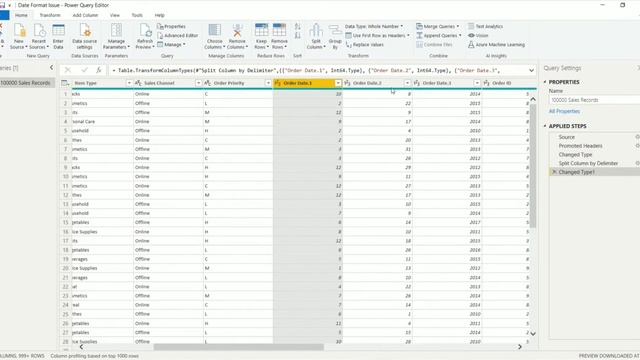This screenshot has height=360, width=640.
Task: Open Merge Queries
Action: 438,26
